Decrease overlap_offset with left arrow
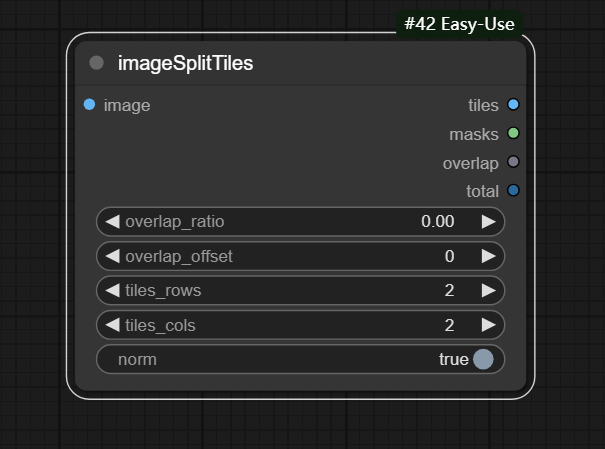605x449 pixels. point(112,256)
